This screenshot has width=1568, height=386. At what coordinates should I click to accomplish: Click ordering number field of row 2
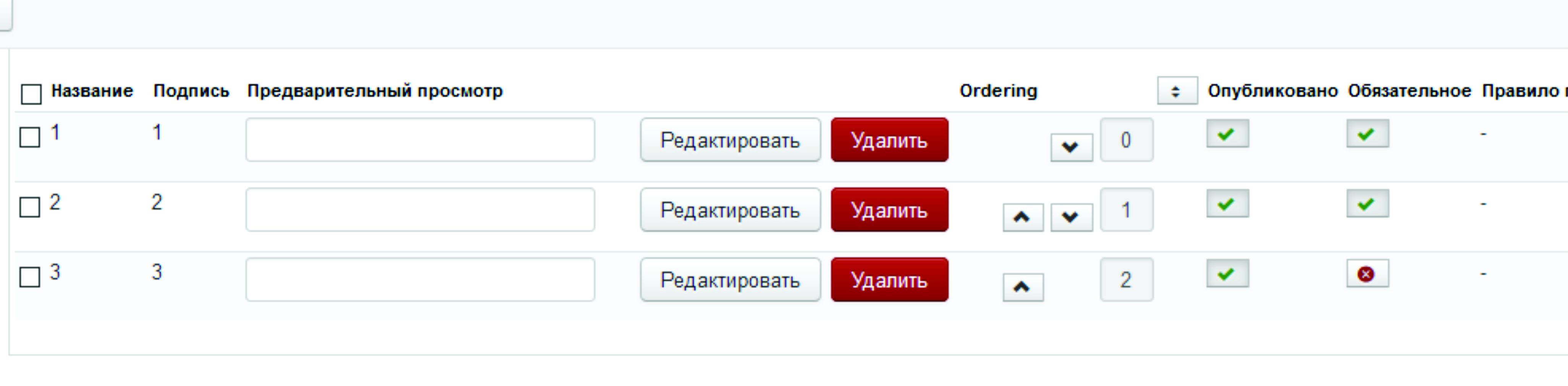1126,210
